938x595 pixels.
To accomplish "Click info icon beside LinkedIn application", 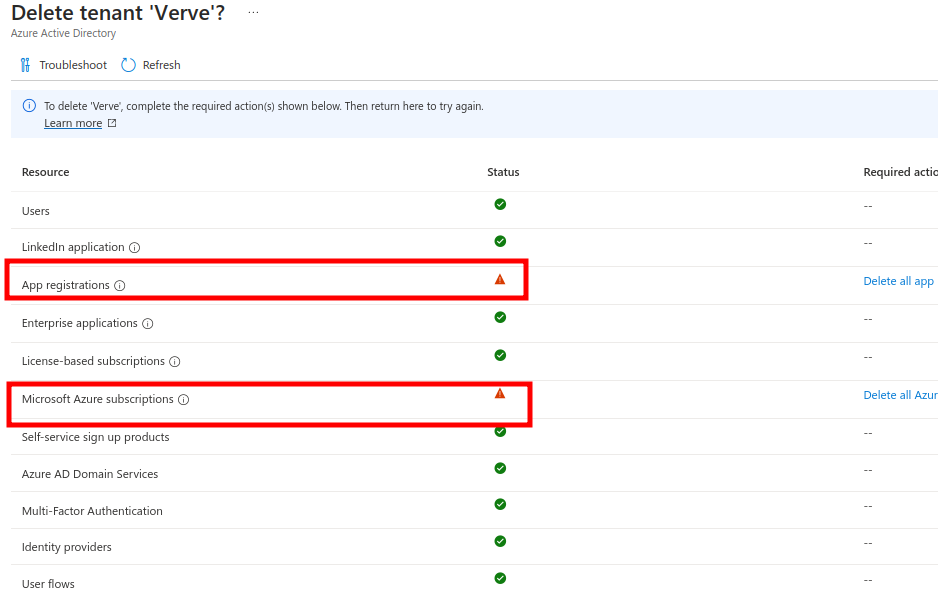I will [x=135, y=248].
